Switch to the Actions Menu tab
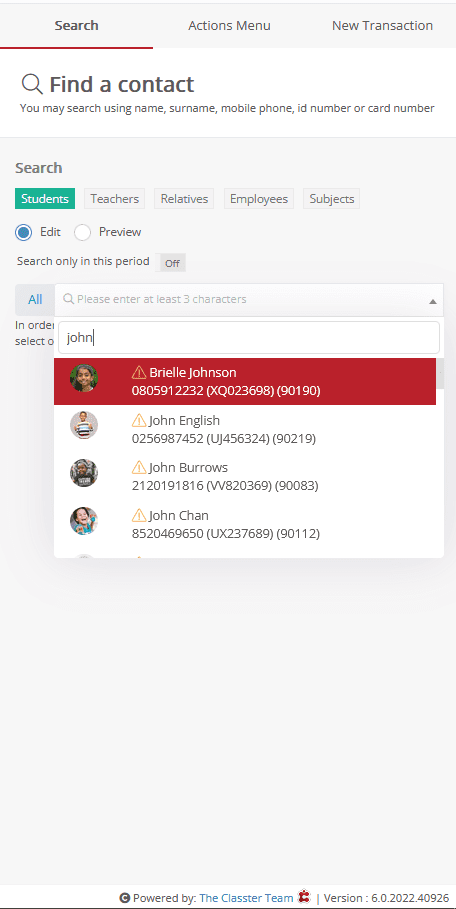This screenshot has height=909, width=456. click(229, 26)
